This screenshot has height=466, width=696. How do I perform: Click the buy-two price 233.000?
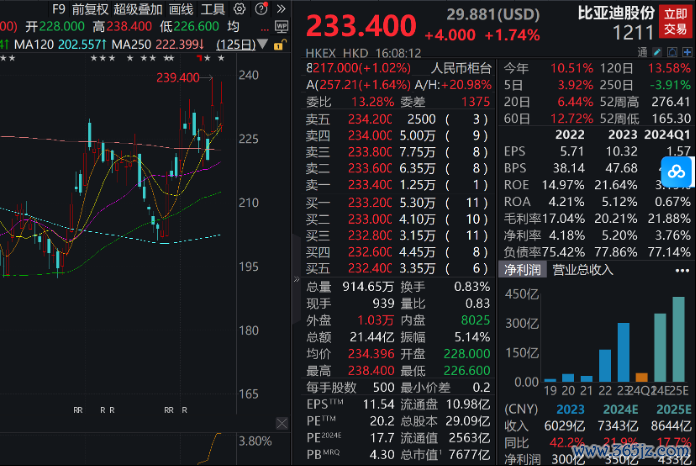pyautogui.click(x=370, y=219)
